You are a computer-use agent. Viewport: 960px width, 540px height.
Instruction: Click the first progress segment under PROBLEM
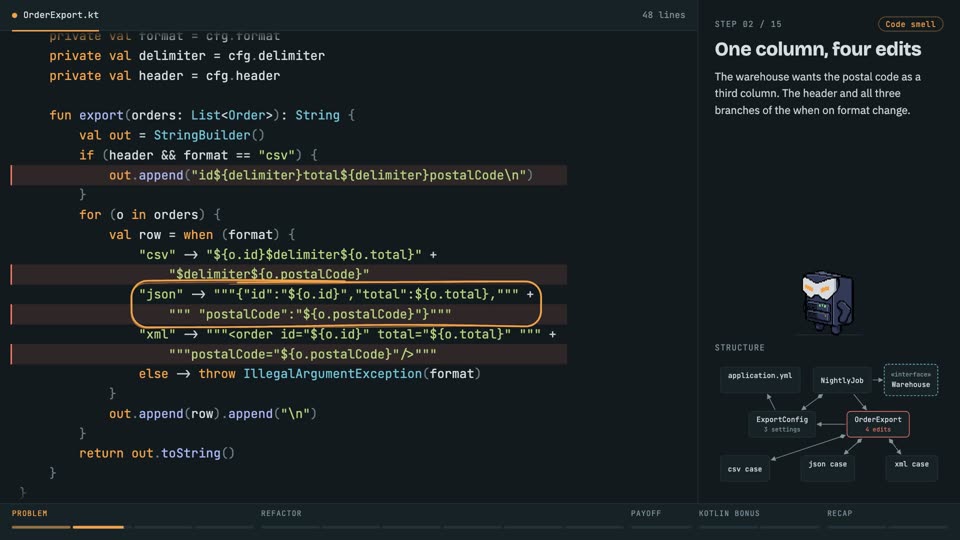click(x=40, y=527)
